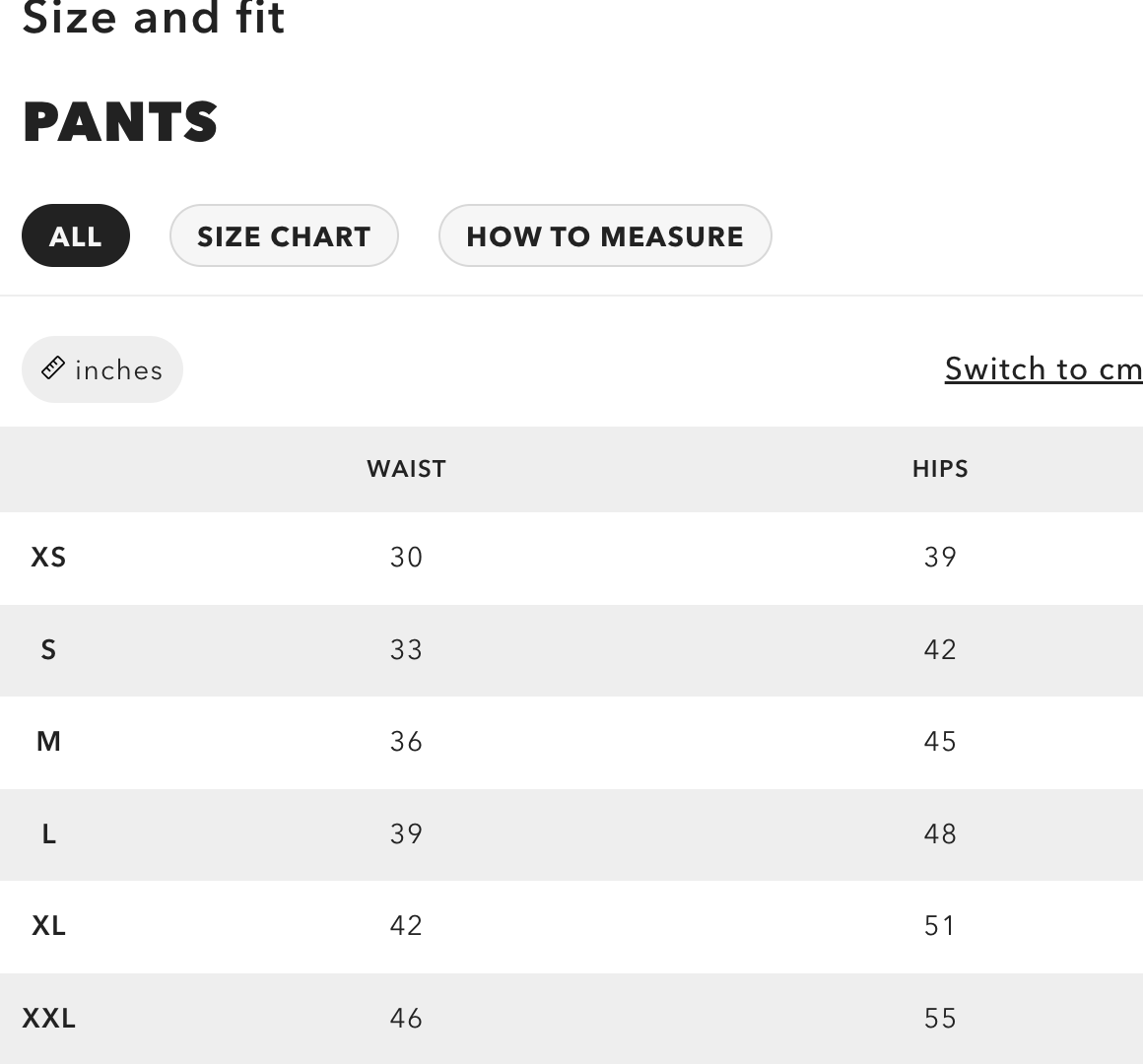Select the ALL tab filter
This screenshot has height=1064, width=1143.
(x=76, y=235)
